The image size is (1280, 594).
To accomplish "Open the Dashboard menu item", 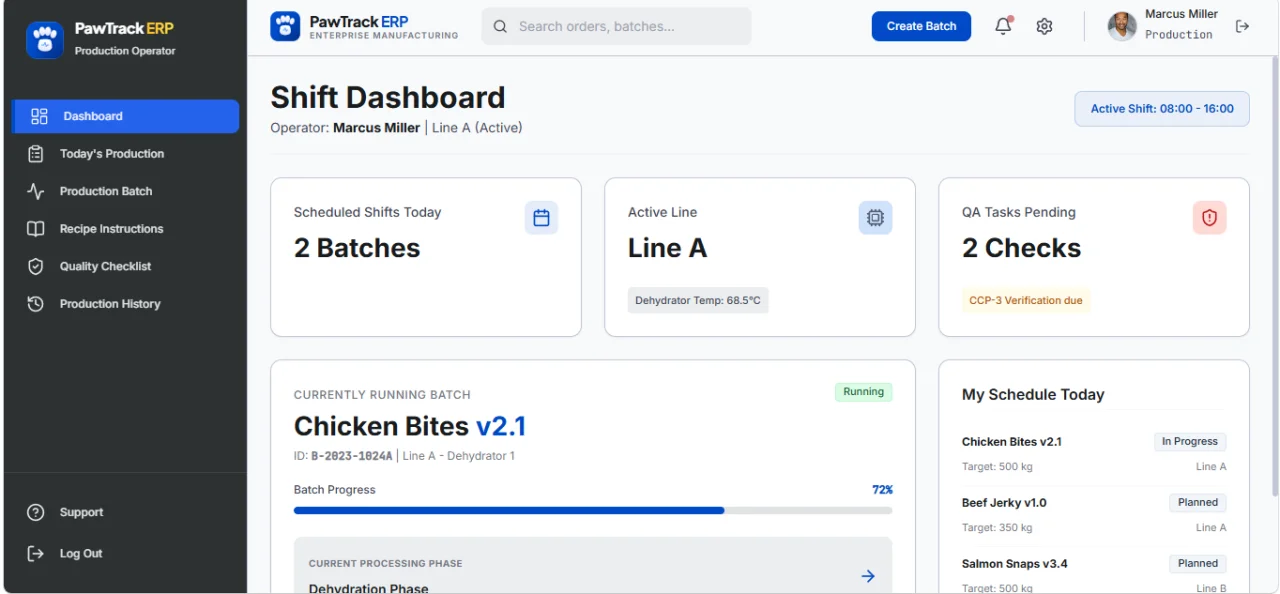I will pos(125,116).
